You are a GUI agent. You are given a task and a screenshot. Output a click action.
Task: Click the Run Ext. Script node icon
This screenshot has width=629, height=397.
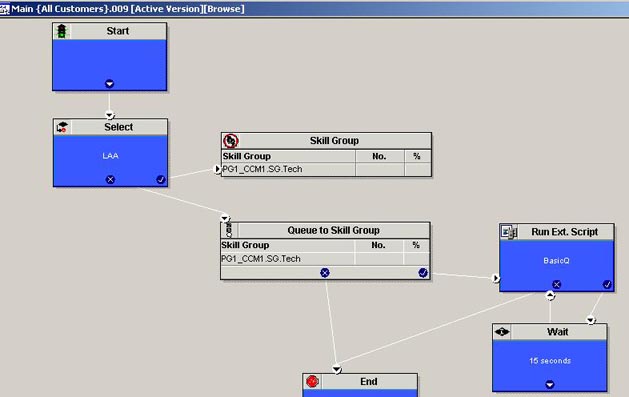click(509, 232)
